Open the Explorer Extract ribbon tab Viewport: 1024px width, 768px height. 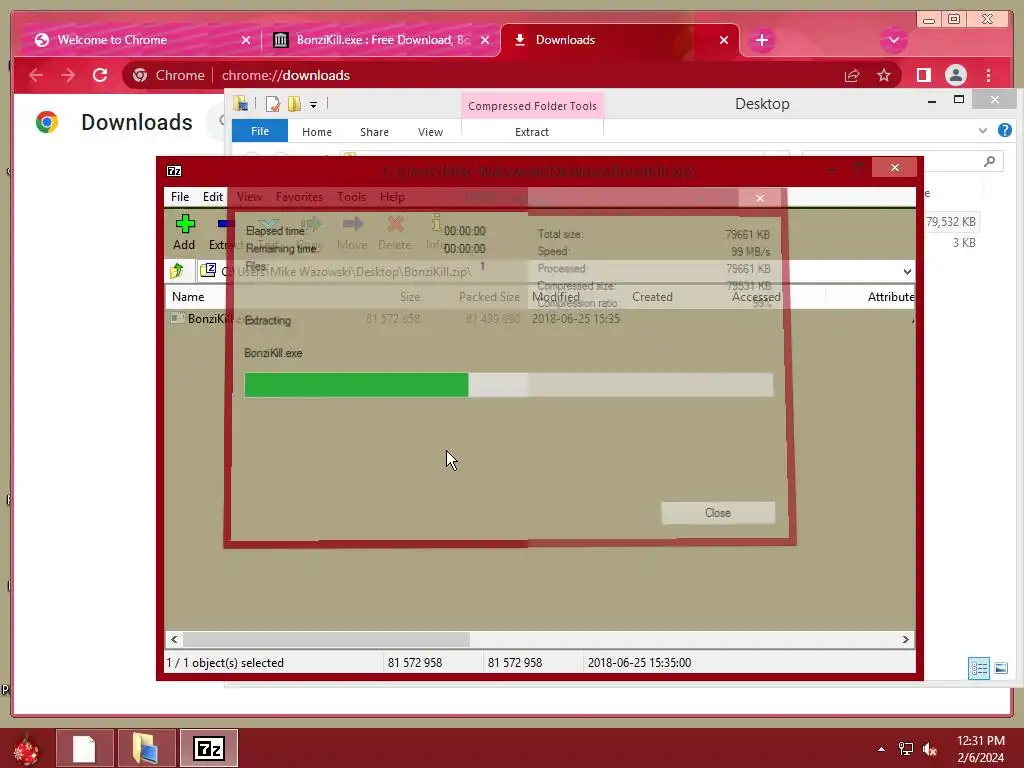[x=532, y=132]
